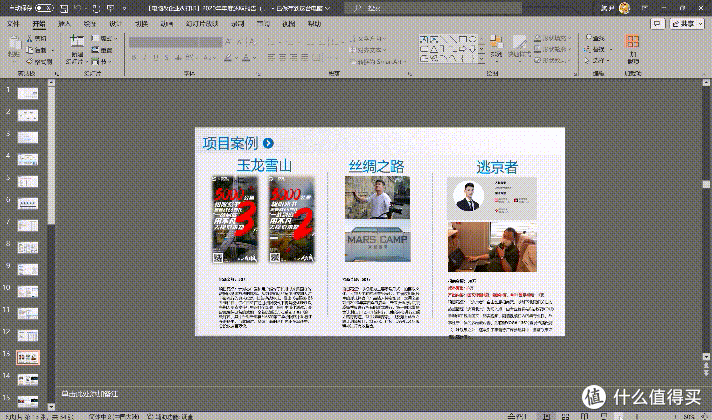Open the Copy dropdown arrow
This screenshot has width=712, height=420.
[53, 50]
